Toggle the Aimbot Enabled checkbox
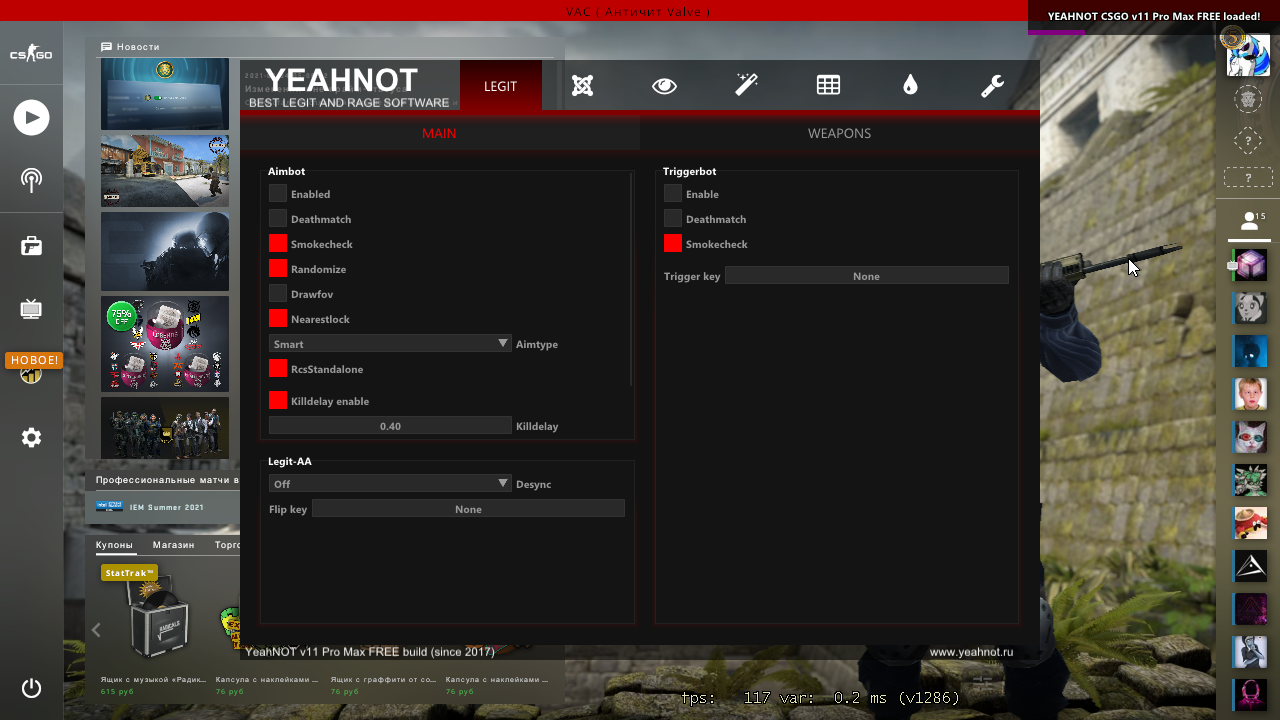 pos(278,194)
